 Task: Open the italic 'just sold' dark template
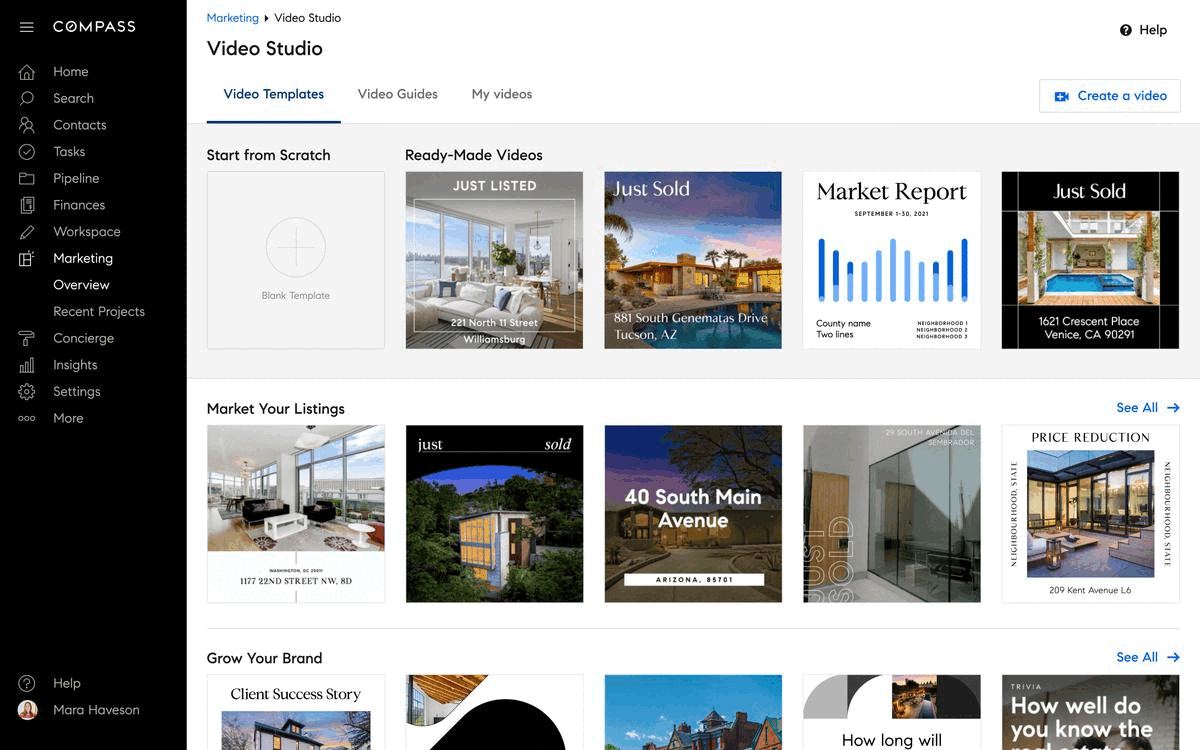coord(494,514)
